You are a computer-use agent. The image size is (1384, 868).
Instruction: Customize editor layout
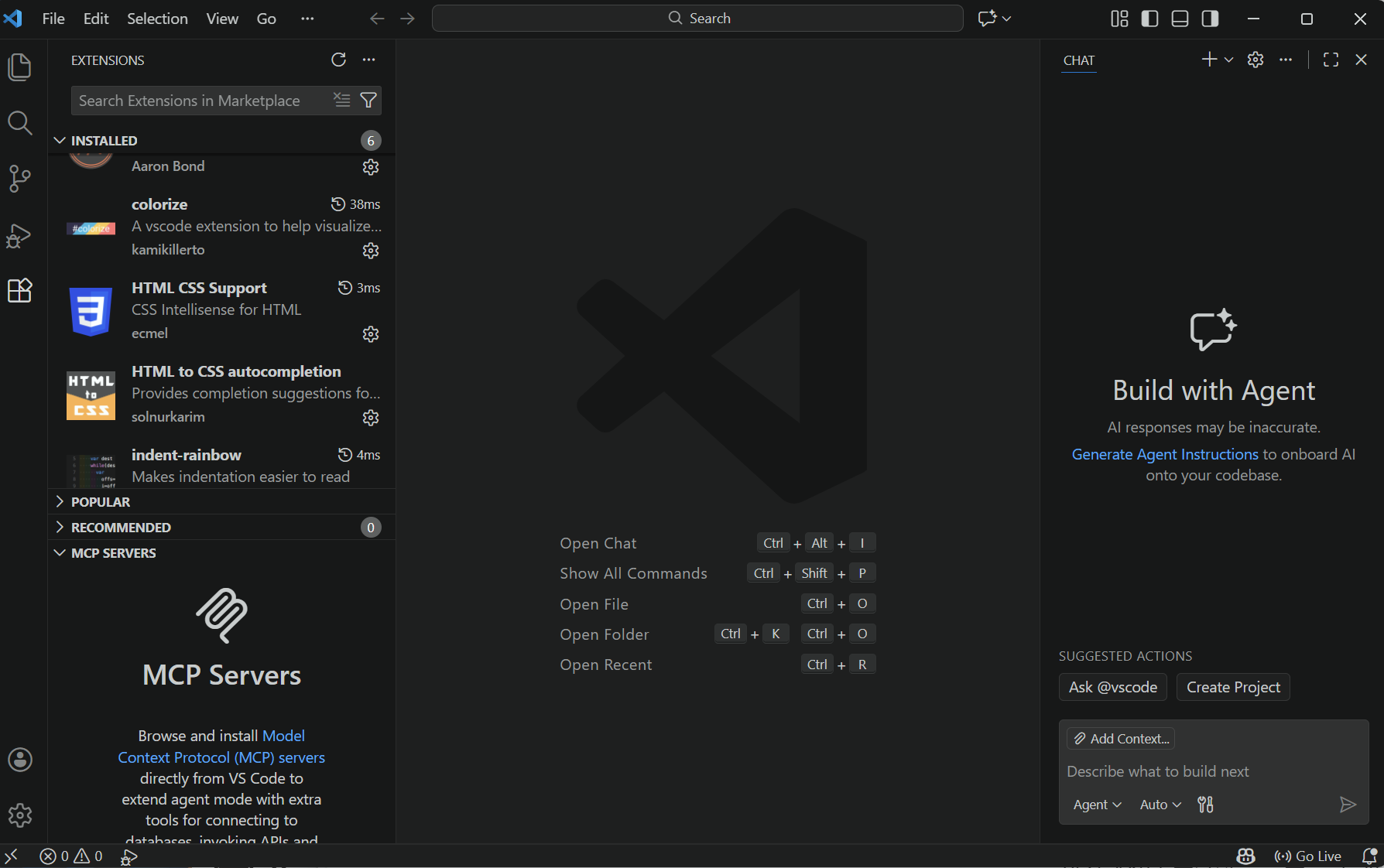tap(1119, 19)
